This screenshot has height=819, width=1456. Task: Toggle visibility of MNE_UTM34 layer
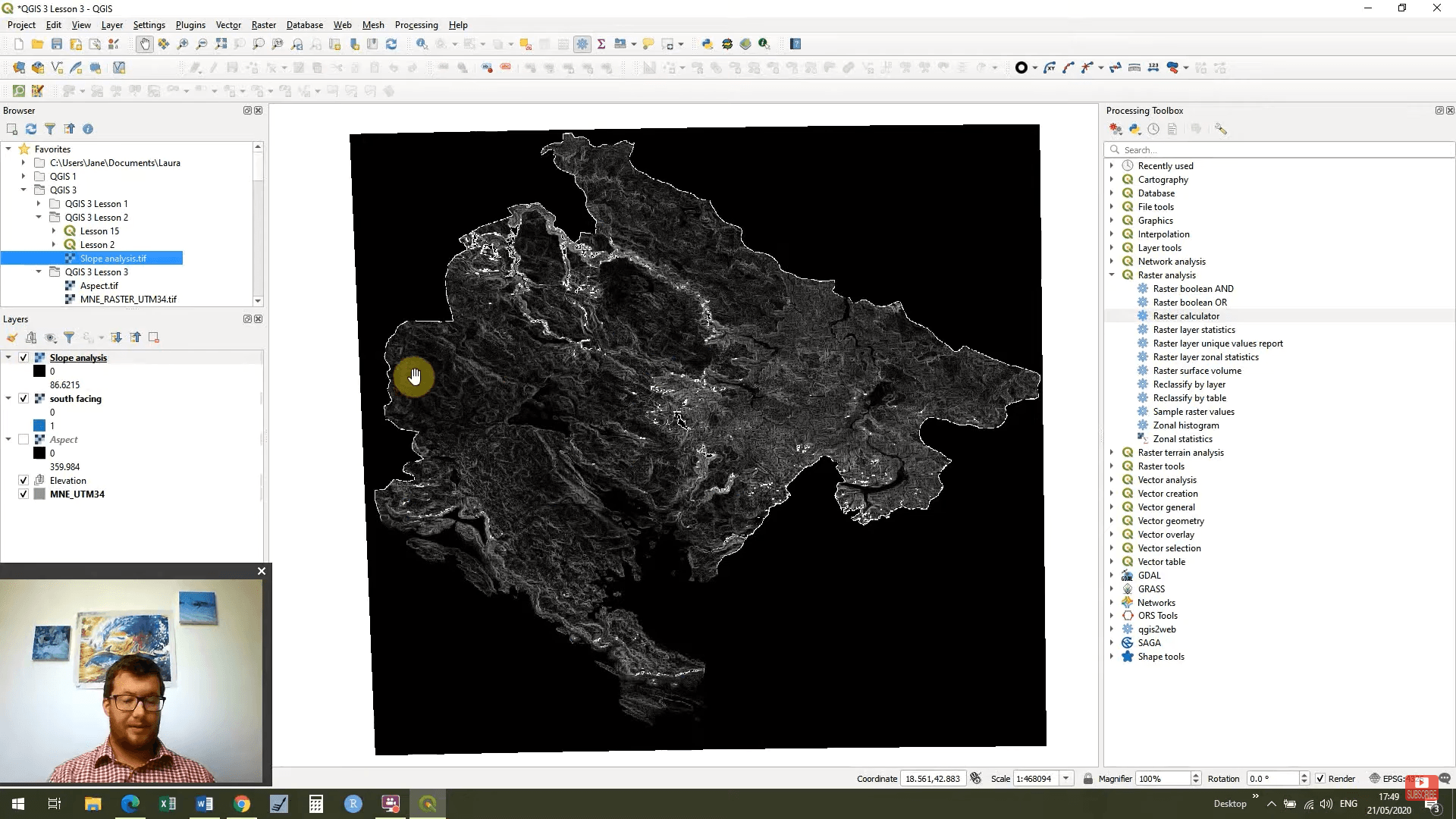click(24, 494)
